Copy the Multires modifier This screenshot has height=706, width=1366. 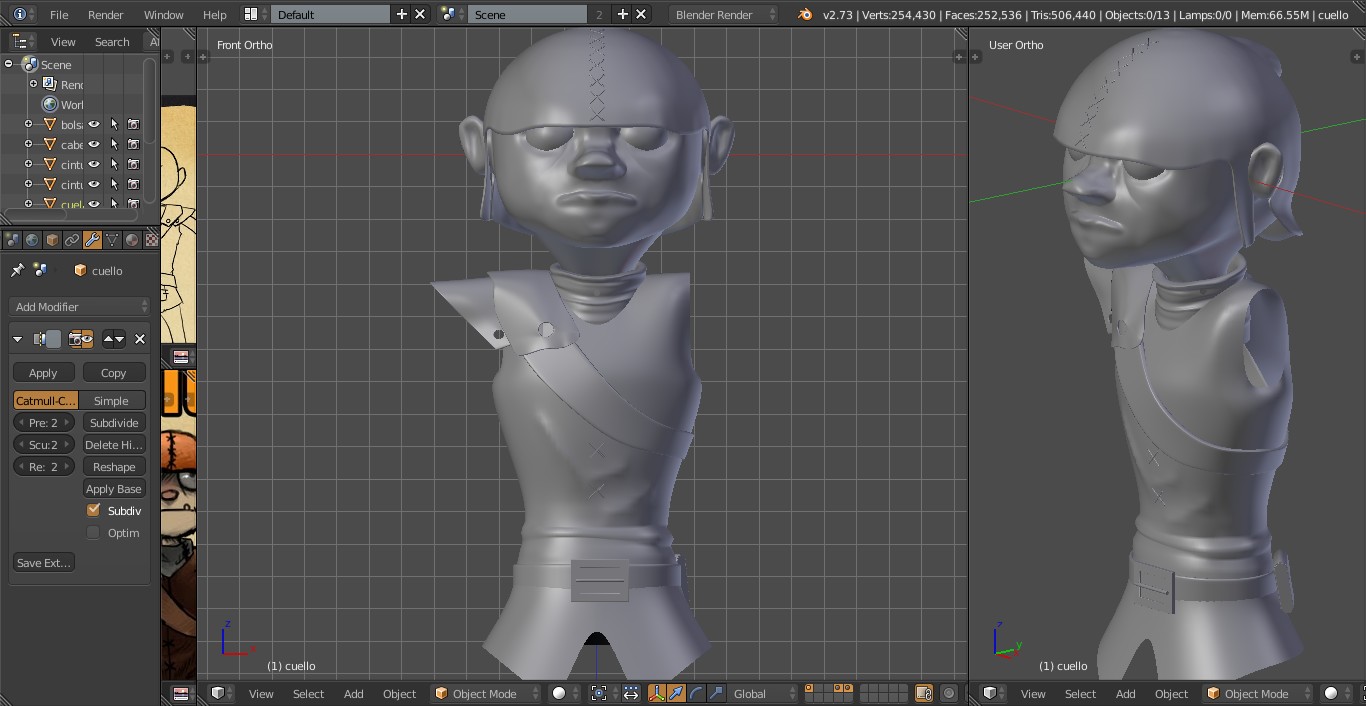coord(114,372)
